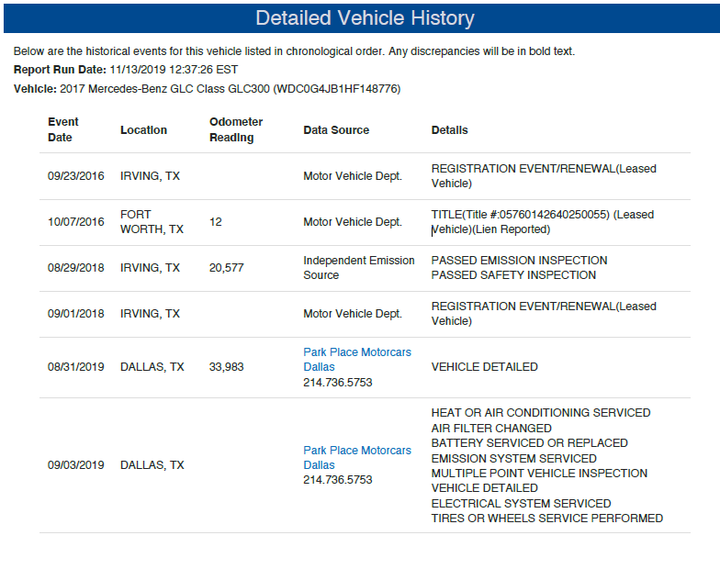Open Park Place Motorcars Dallas link dated 08/31/2019
Screen dimensions: 720x569
coord(357,359)
